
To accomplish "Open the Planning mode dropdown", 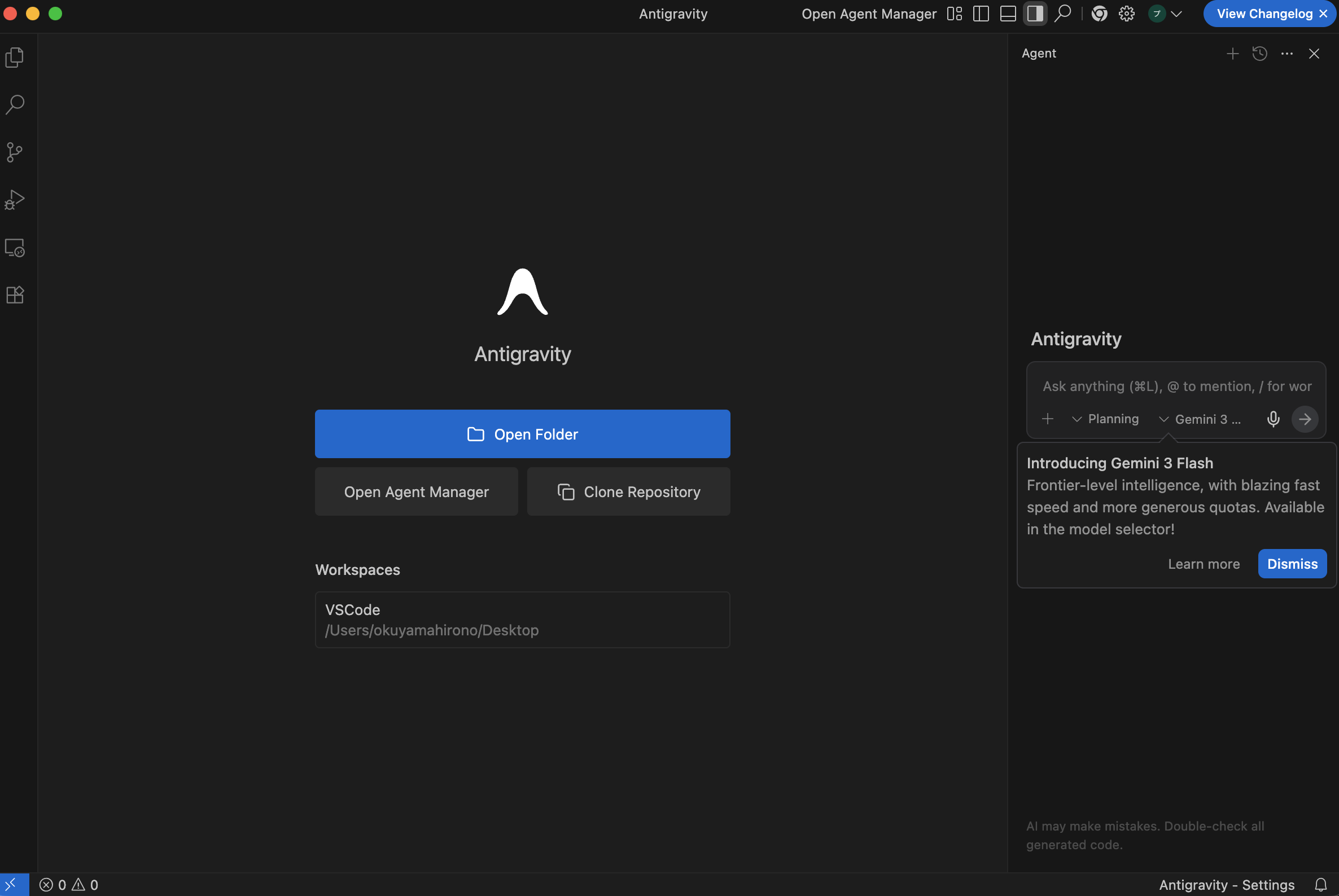I will click(x=1105, y=419).
